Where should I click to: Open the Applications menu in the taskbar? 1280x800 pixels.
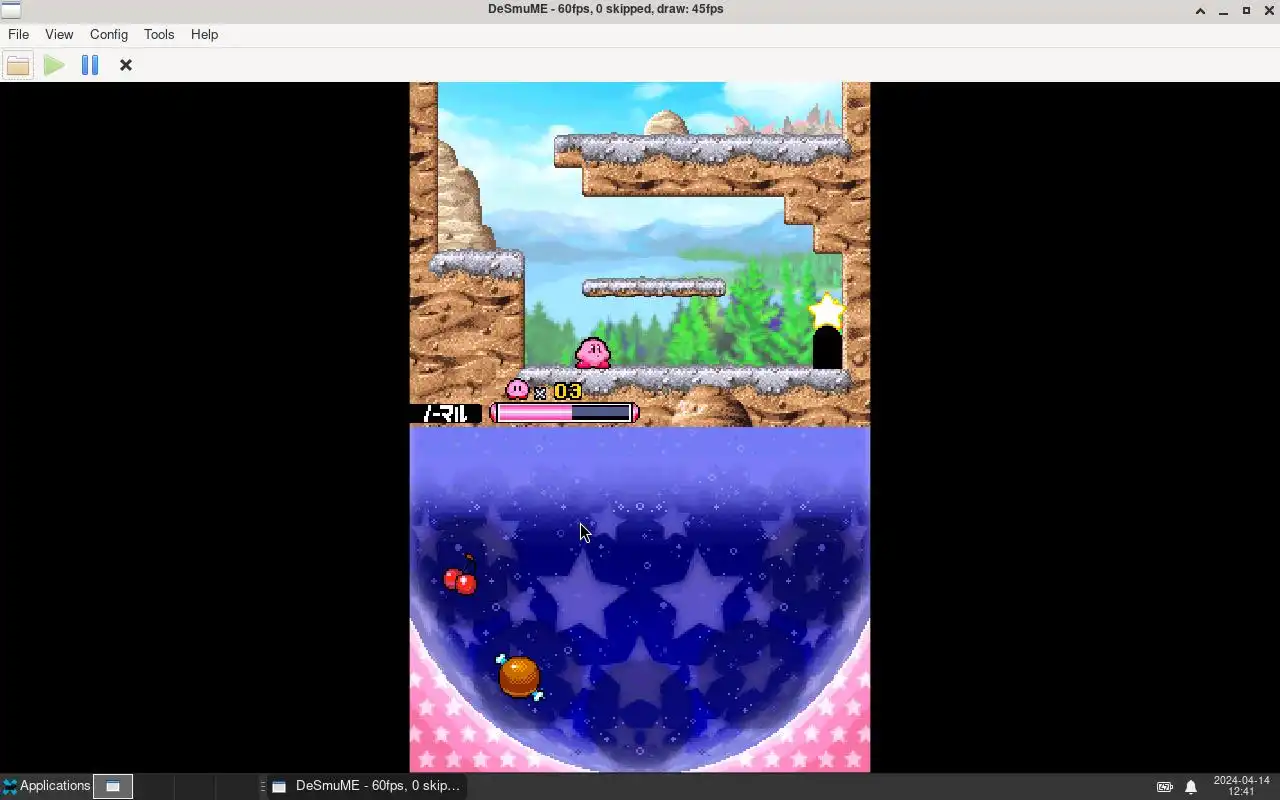(x=46, y=786)
